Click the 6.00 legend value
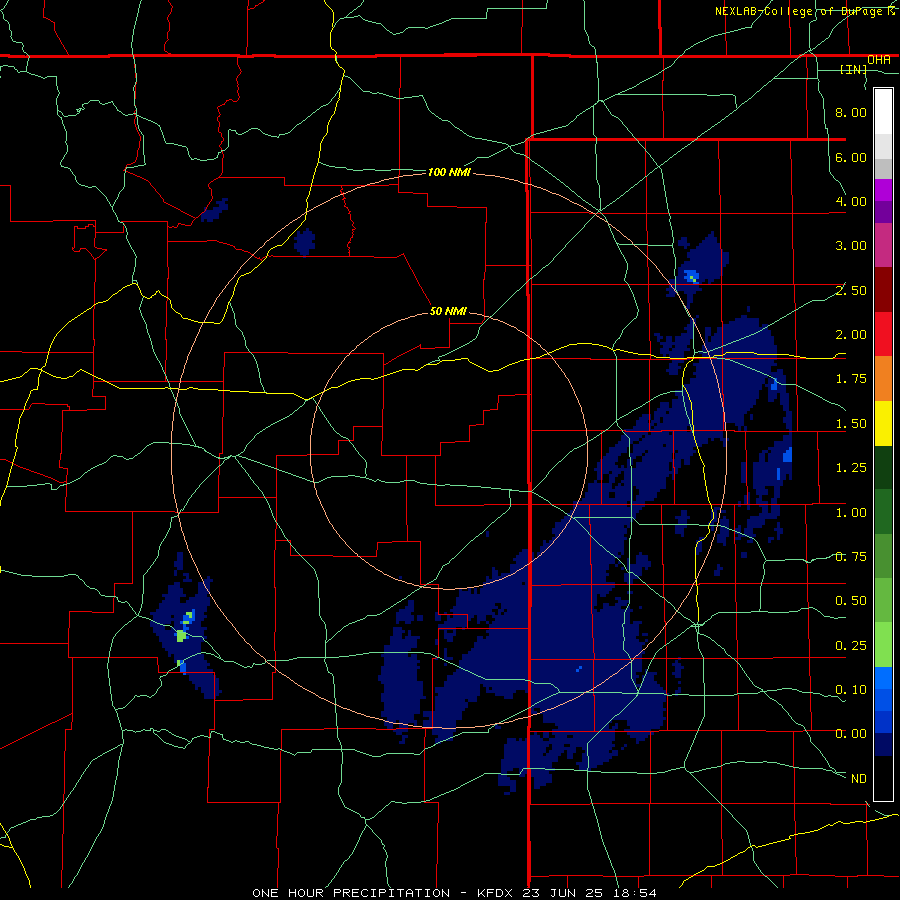 851,157
